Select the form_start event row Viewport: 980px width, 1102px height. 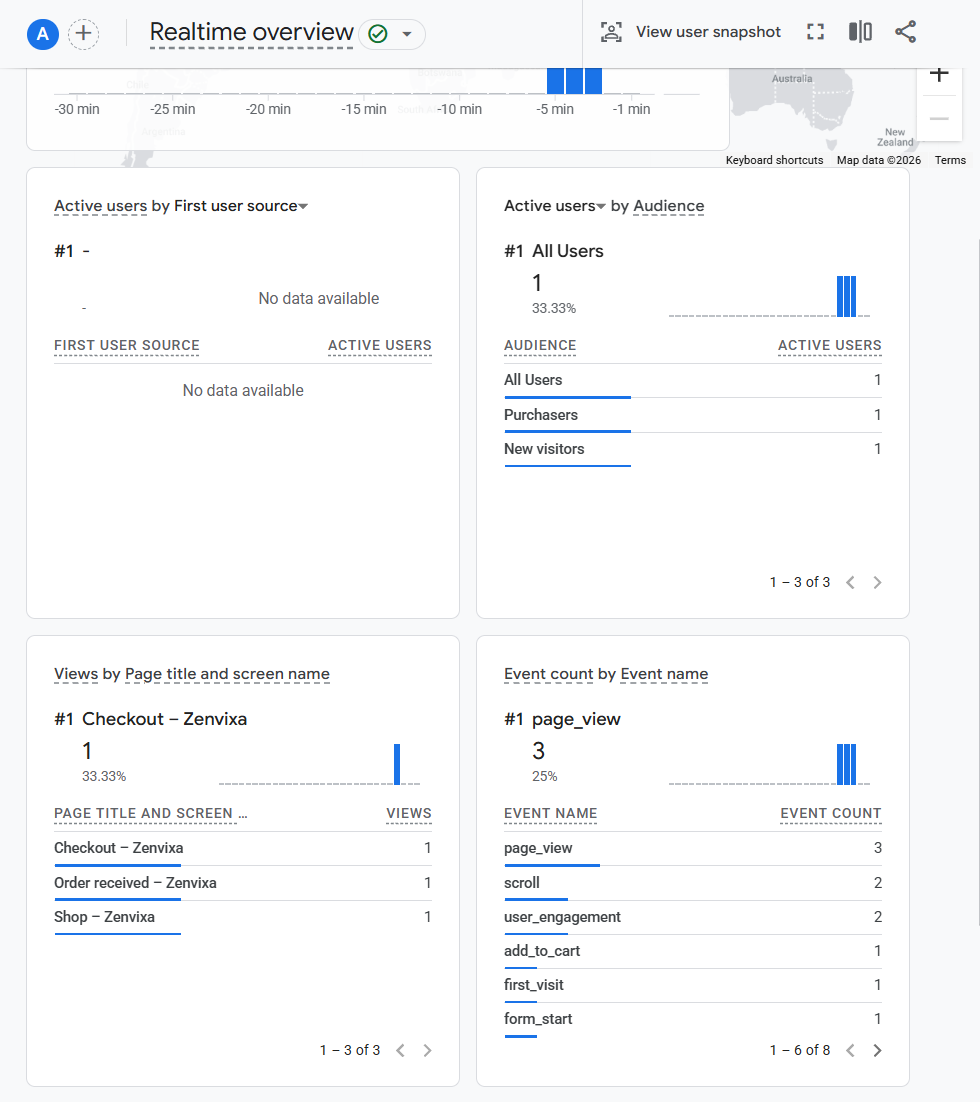click(x=692, y=1019)
